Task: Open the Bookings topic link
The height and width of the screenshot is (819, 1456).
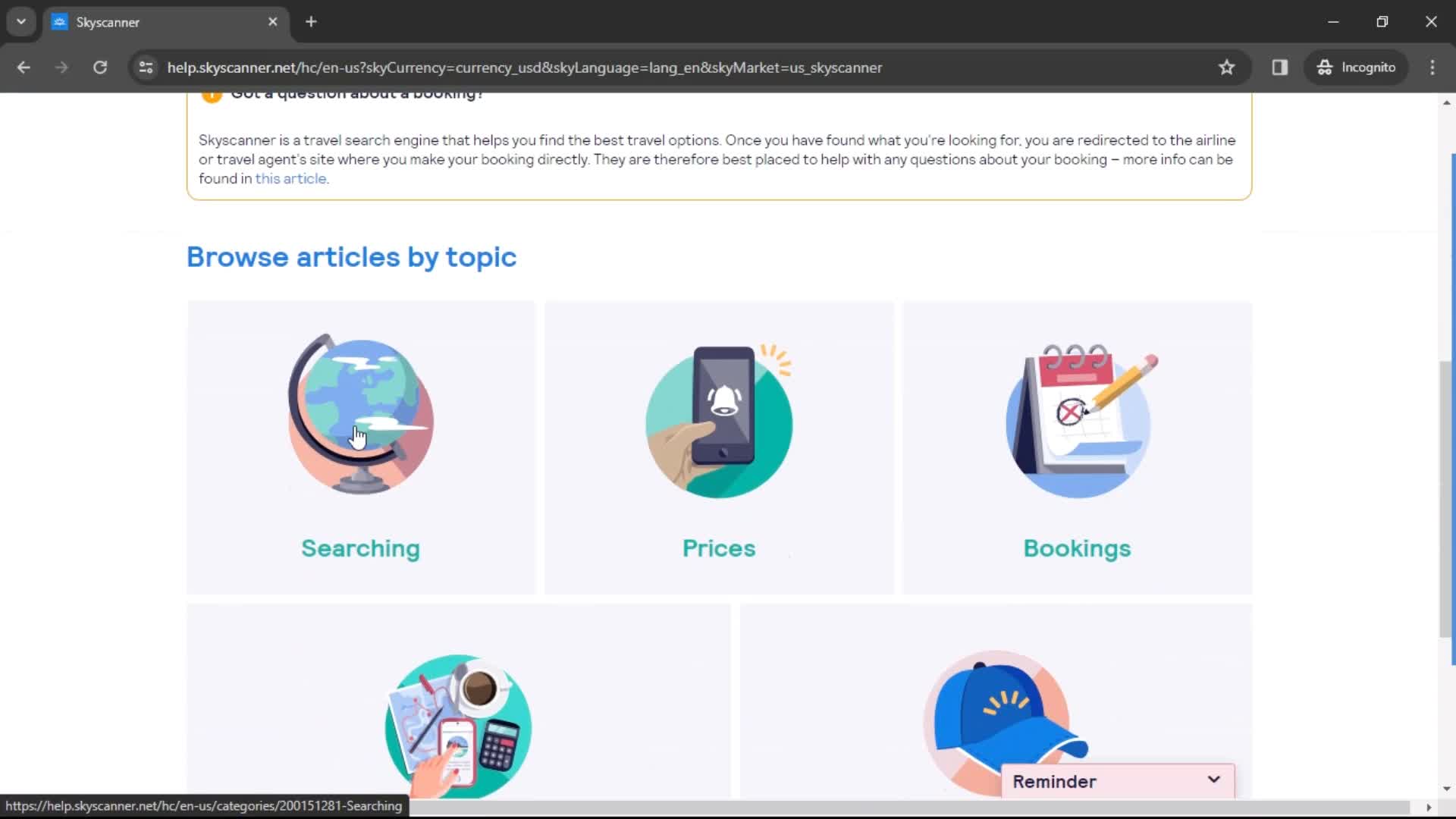Action: tap(1077, 549)
